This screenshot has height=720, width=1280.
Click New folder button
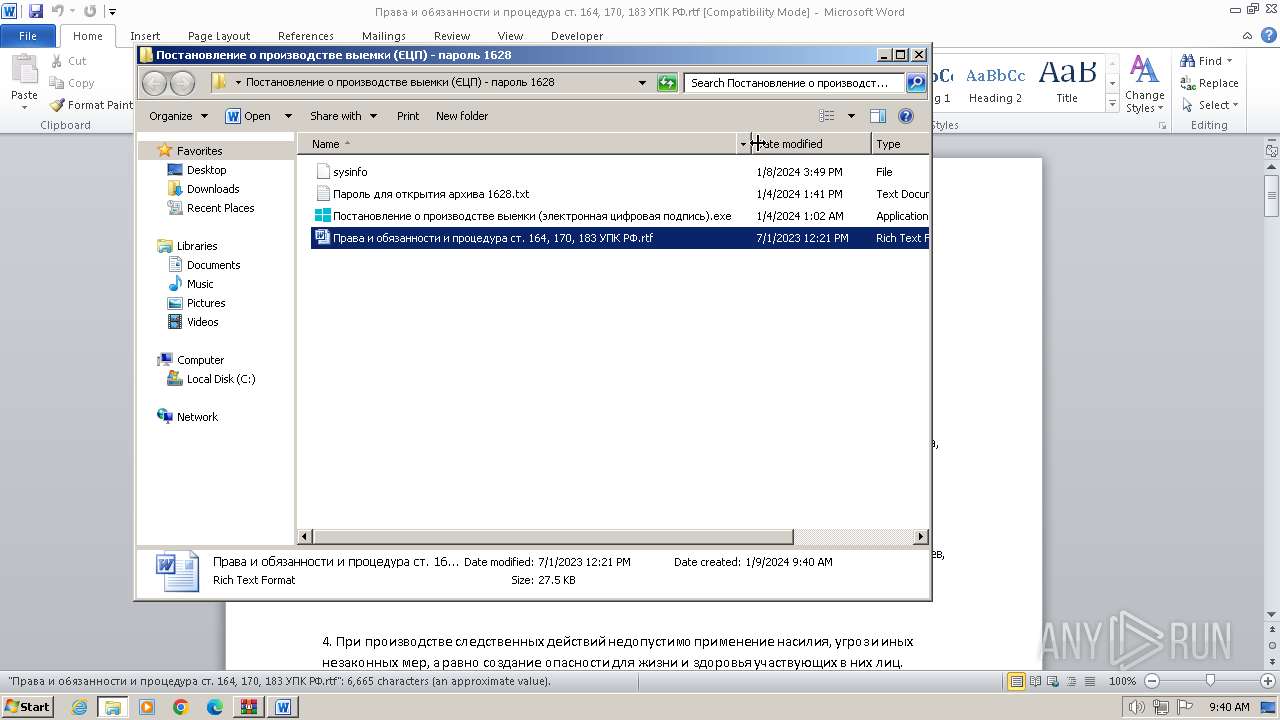462,116
